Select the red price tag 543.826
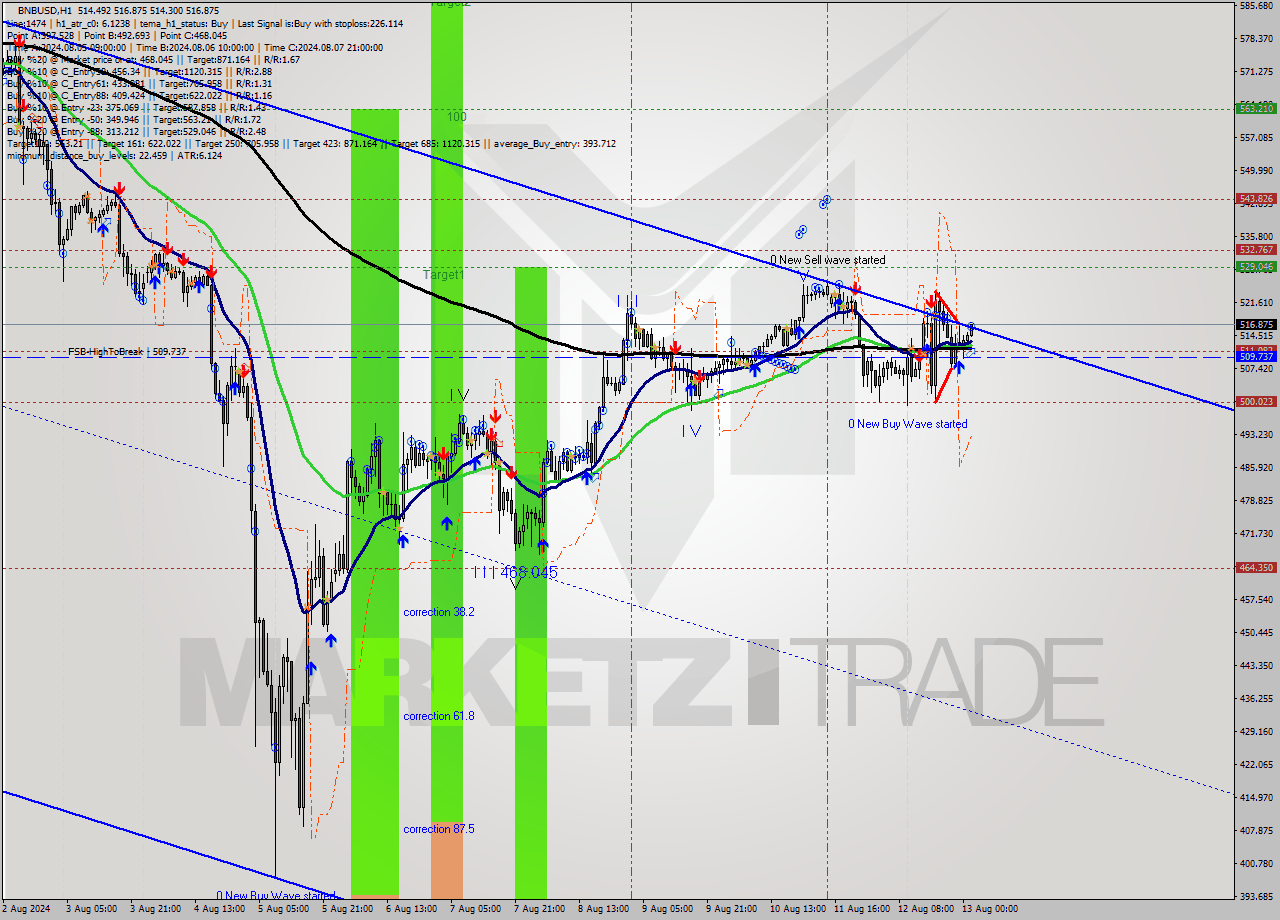The width and height of the screenshot is (1280, 920). point(1256,199)
